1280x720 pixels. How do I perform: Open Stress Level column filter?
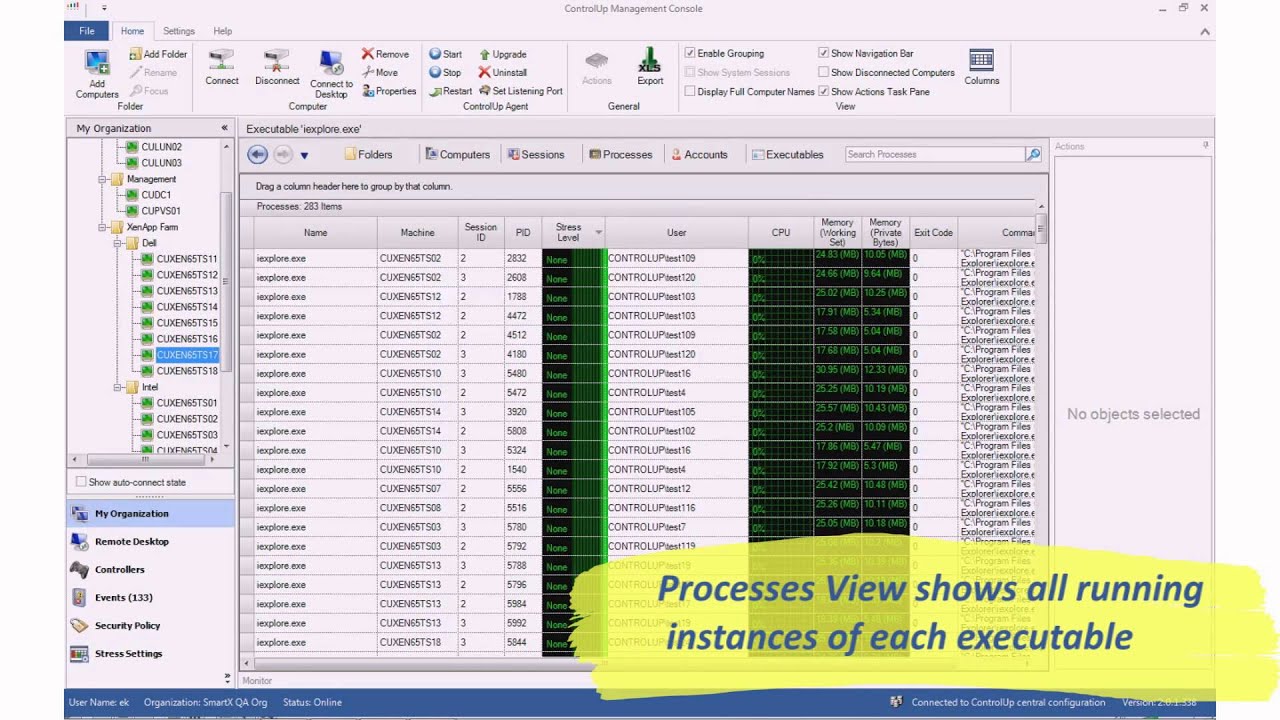tap(599, 232)
